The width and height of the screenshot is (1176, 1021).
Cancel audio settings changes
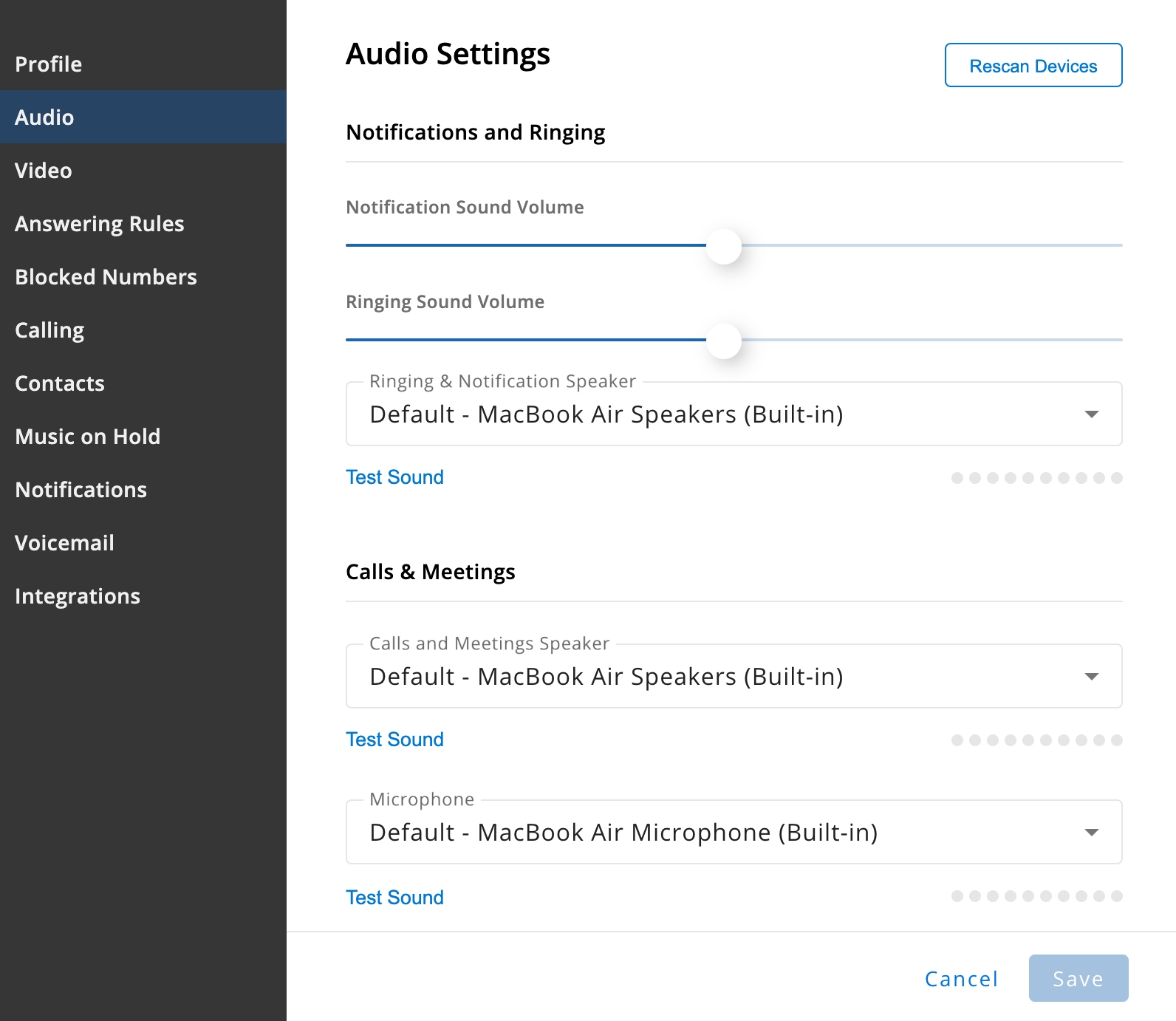(x=961, y=979)
